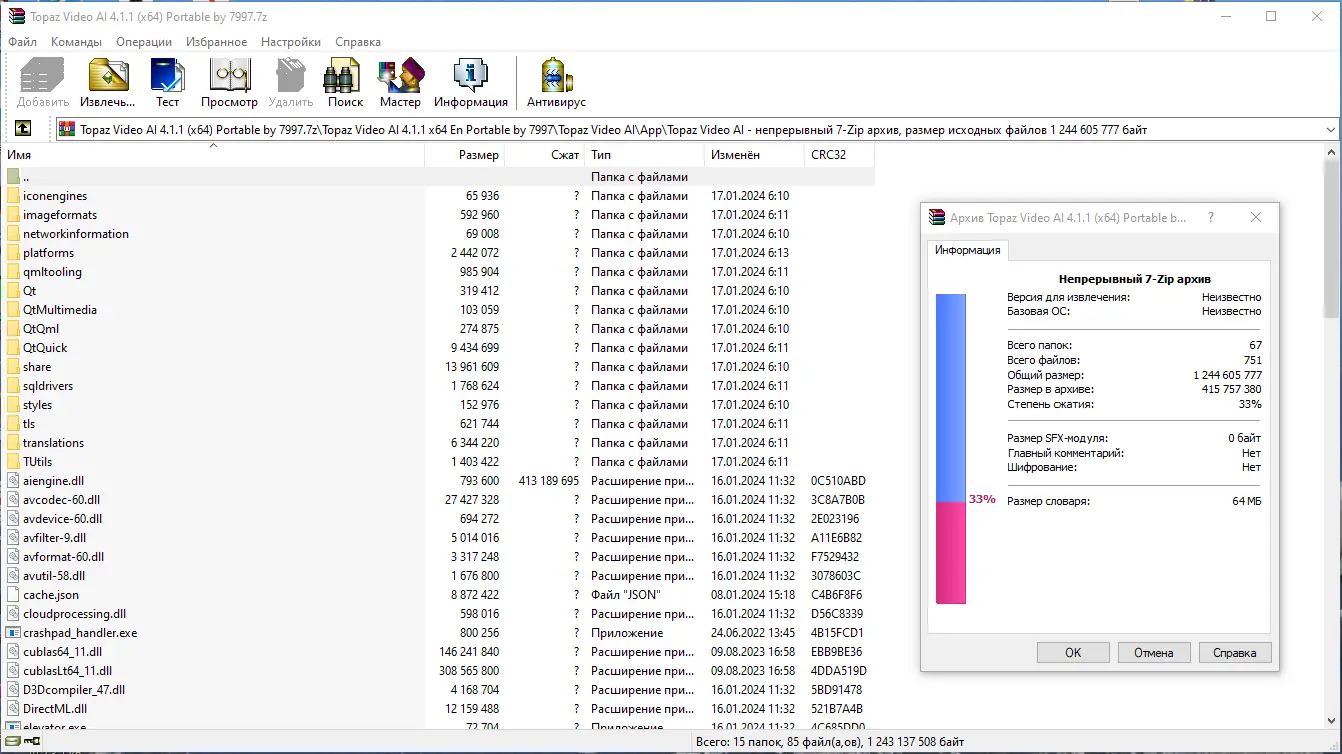Open the Qt folder

point(33,290)
